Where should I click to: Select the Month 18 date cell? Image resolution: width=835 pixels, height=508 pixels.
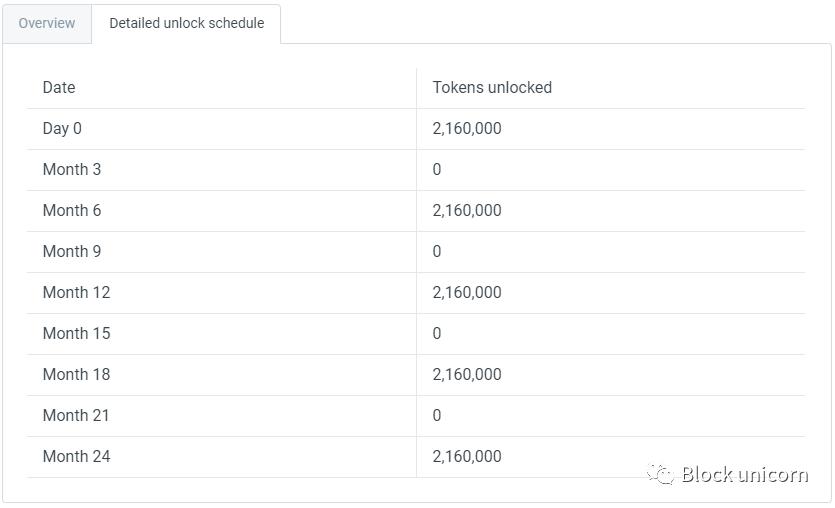[76, 375]
